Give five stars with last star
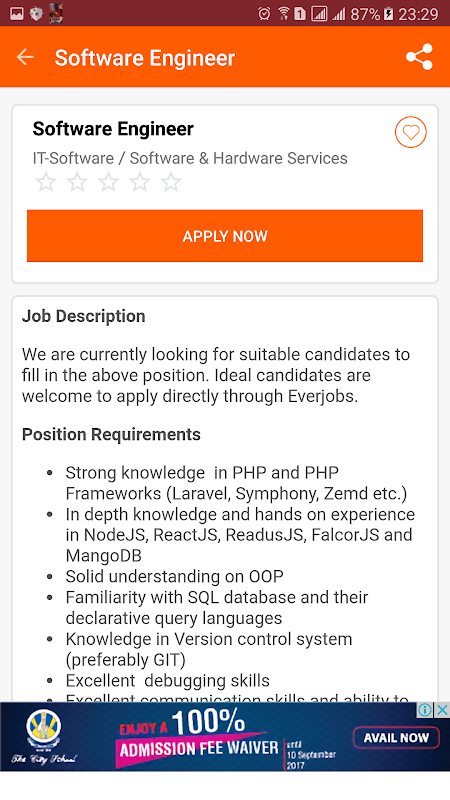450x800 pixels. click(171, 182)
